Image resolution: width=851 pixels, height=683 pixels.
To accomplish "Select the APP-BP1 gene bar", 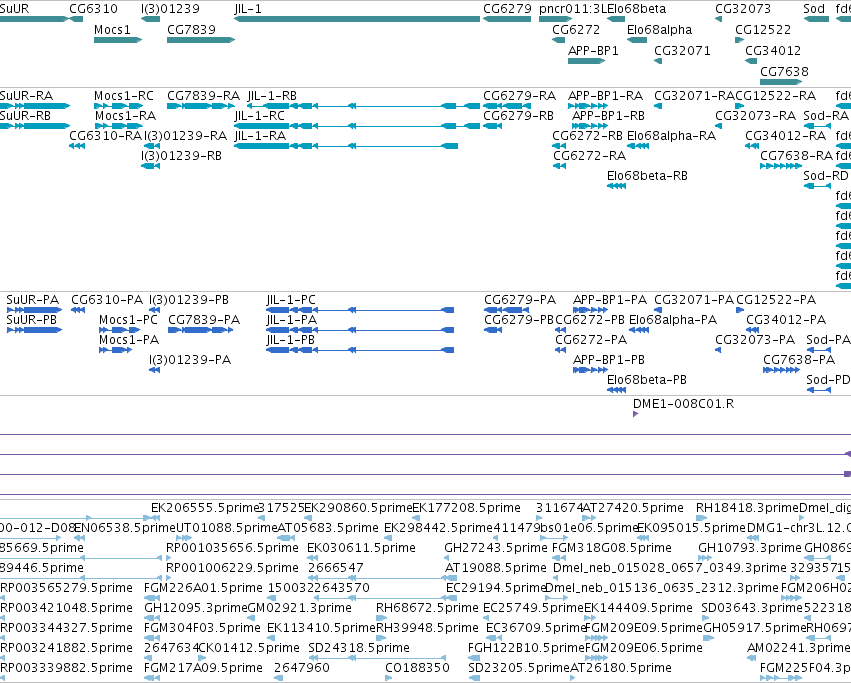I will (x=587, y=61).
